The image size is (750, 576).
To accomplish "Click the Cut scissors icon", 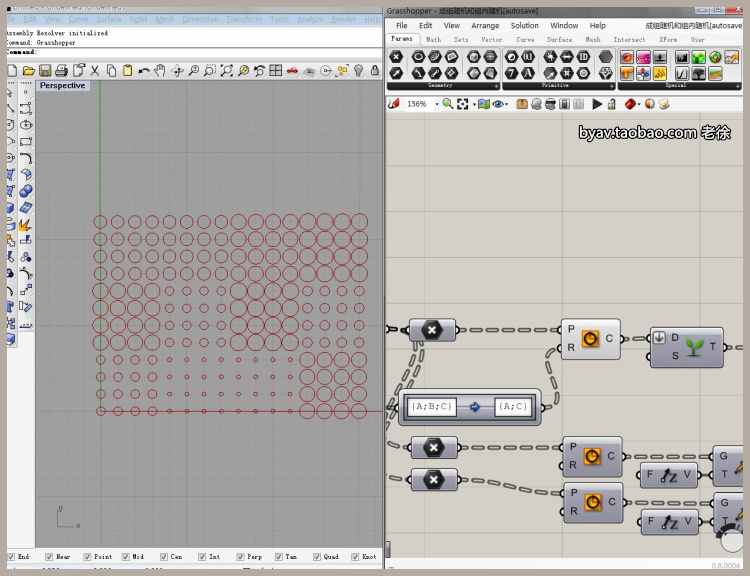I will click(x=95, y=71).
